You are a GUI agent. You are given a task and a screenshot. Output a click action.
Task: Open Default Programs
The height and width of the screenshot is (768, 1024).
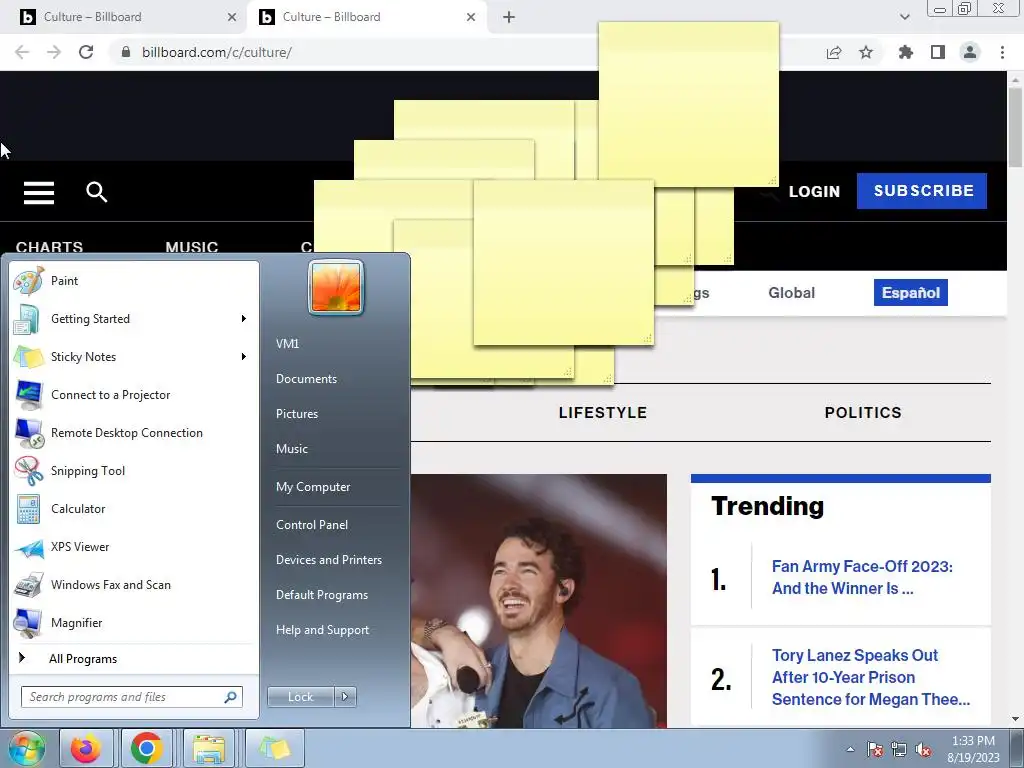(321, 595)
